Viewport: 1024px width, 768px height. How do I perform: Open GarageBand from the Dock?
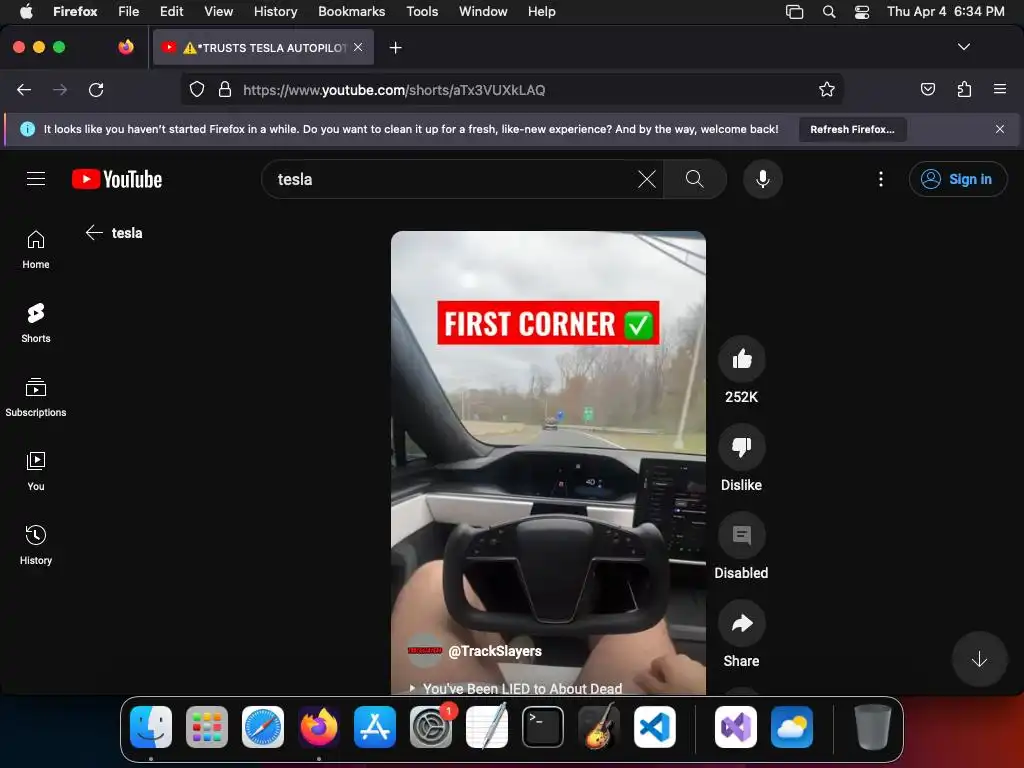[599, 727]
